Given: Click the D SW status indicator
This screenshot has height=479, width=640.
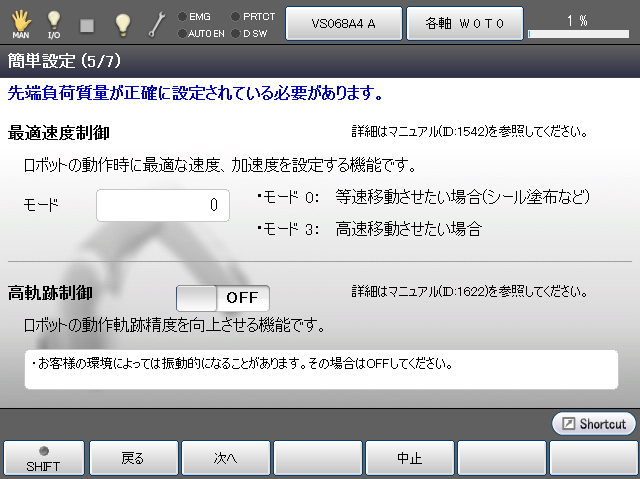Looking at the screenshot, I should click(x=250, y=33).
